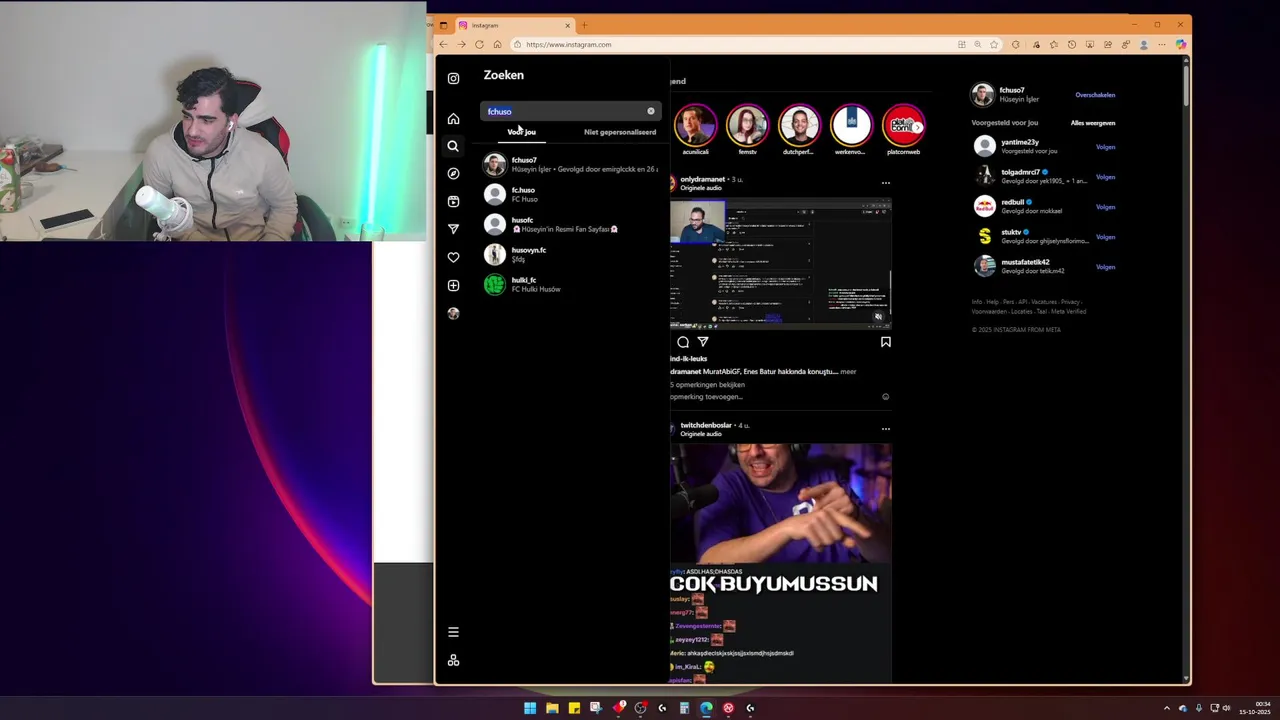
Task: Follow stuktv with Volgen
Action: (x=1105, y=237)
